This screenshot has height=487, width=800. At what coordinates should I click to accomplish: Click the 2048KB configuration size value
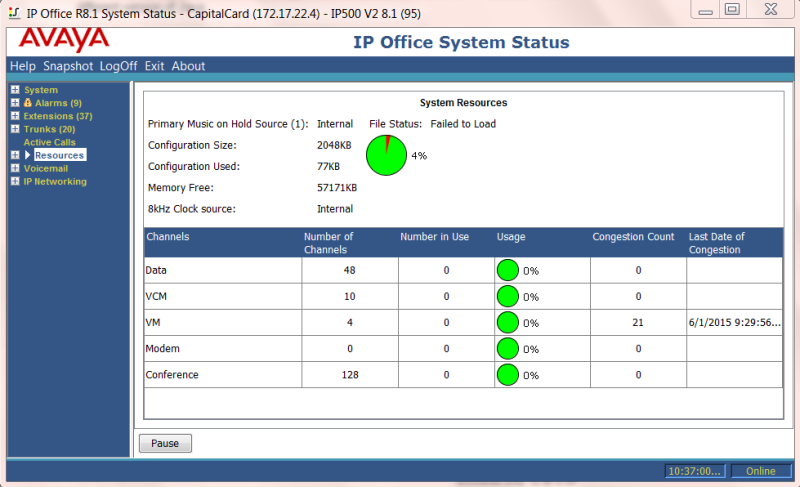tap(334, 145)
